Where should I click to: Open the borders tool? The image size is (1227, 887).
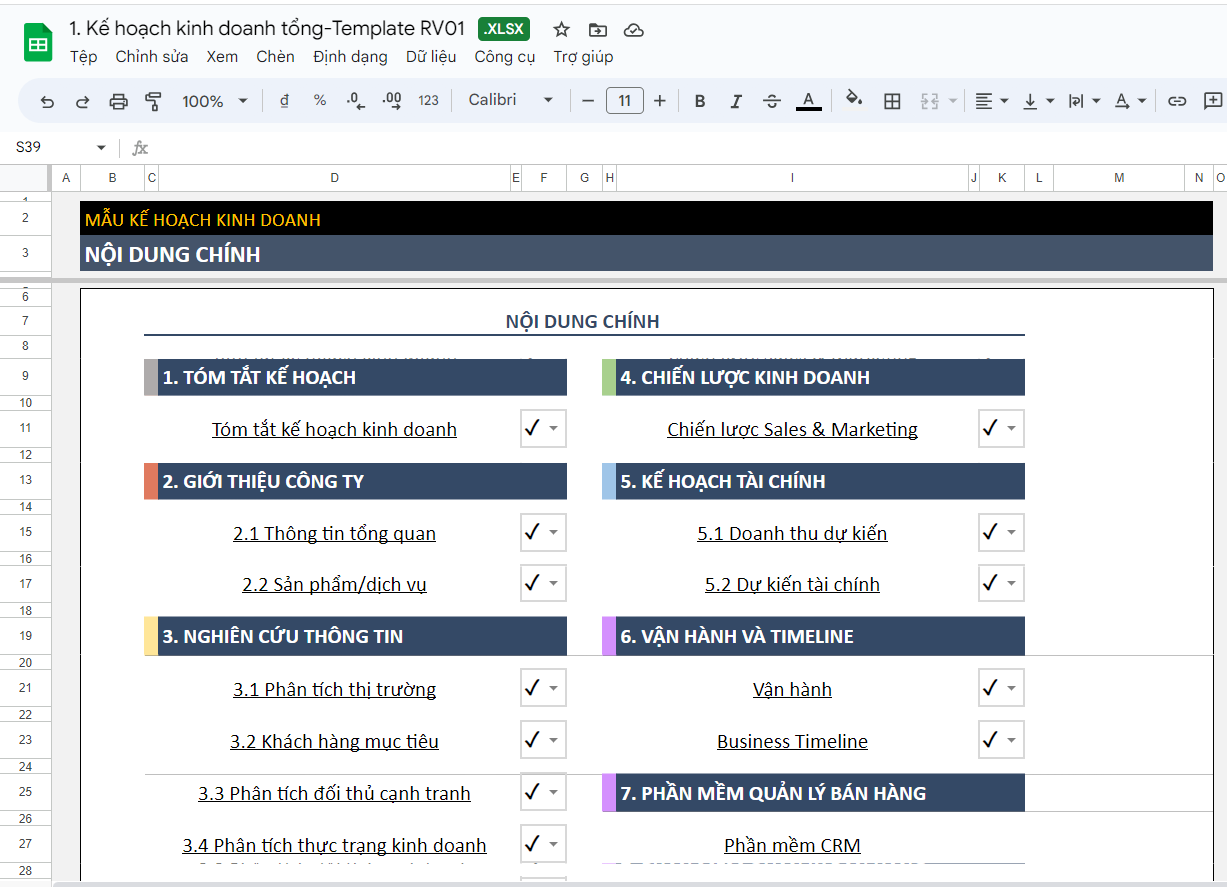point(893,101)
